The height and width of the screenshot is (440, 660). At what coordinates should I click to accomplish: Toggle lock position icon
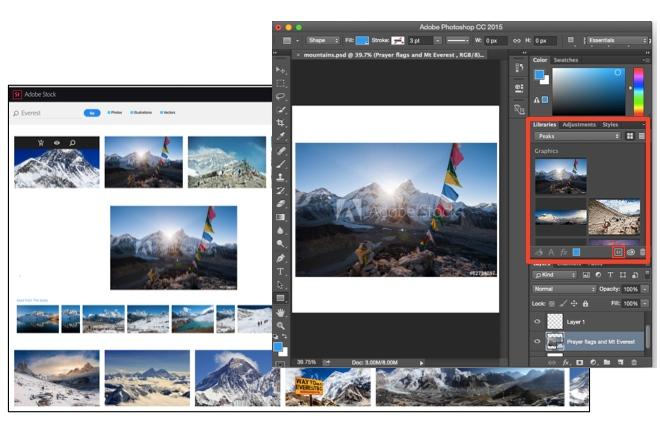coord(574,304)
